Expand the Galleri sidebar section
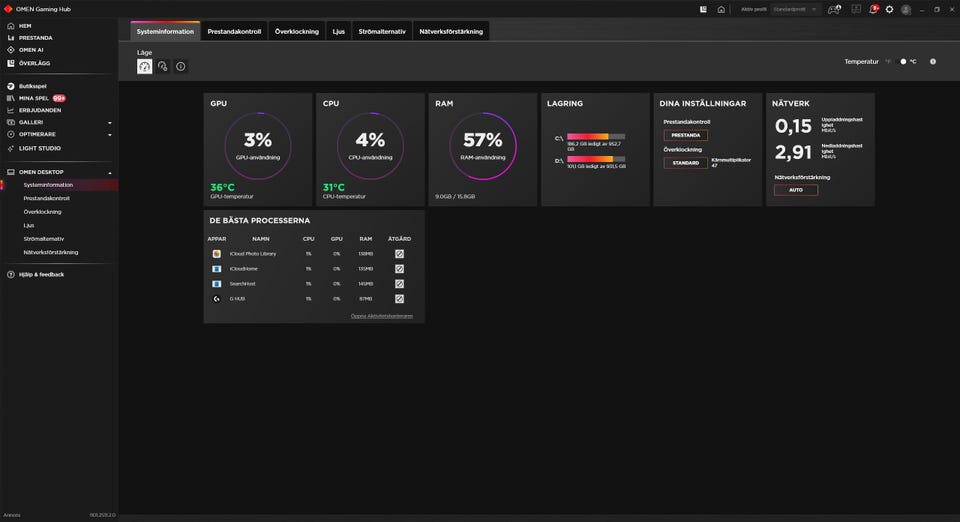Image resolution: width=960 pixels, height=522 pixels. pos(109,122)
